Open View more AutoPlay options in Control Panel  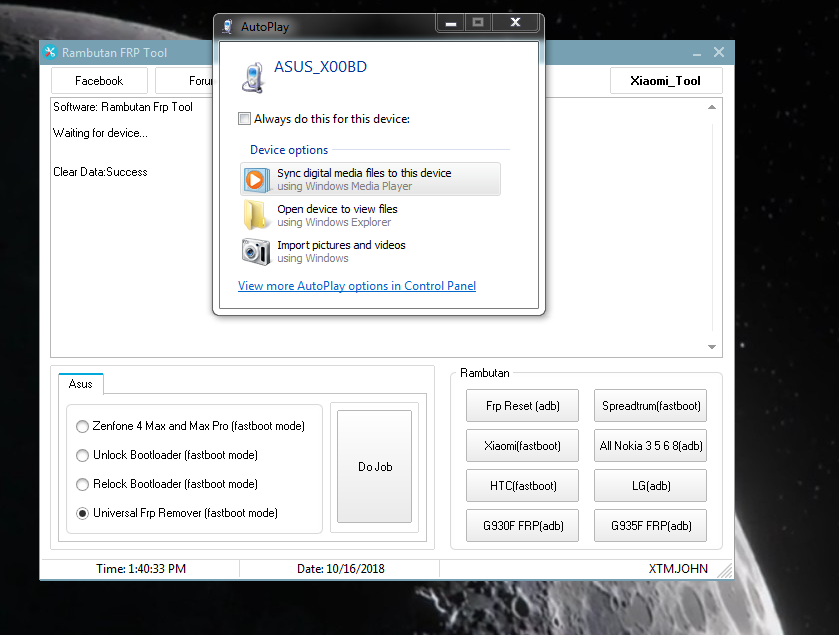point(357,286)
